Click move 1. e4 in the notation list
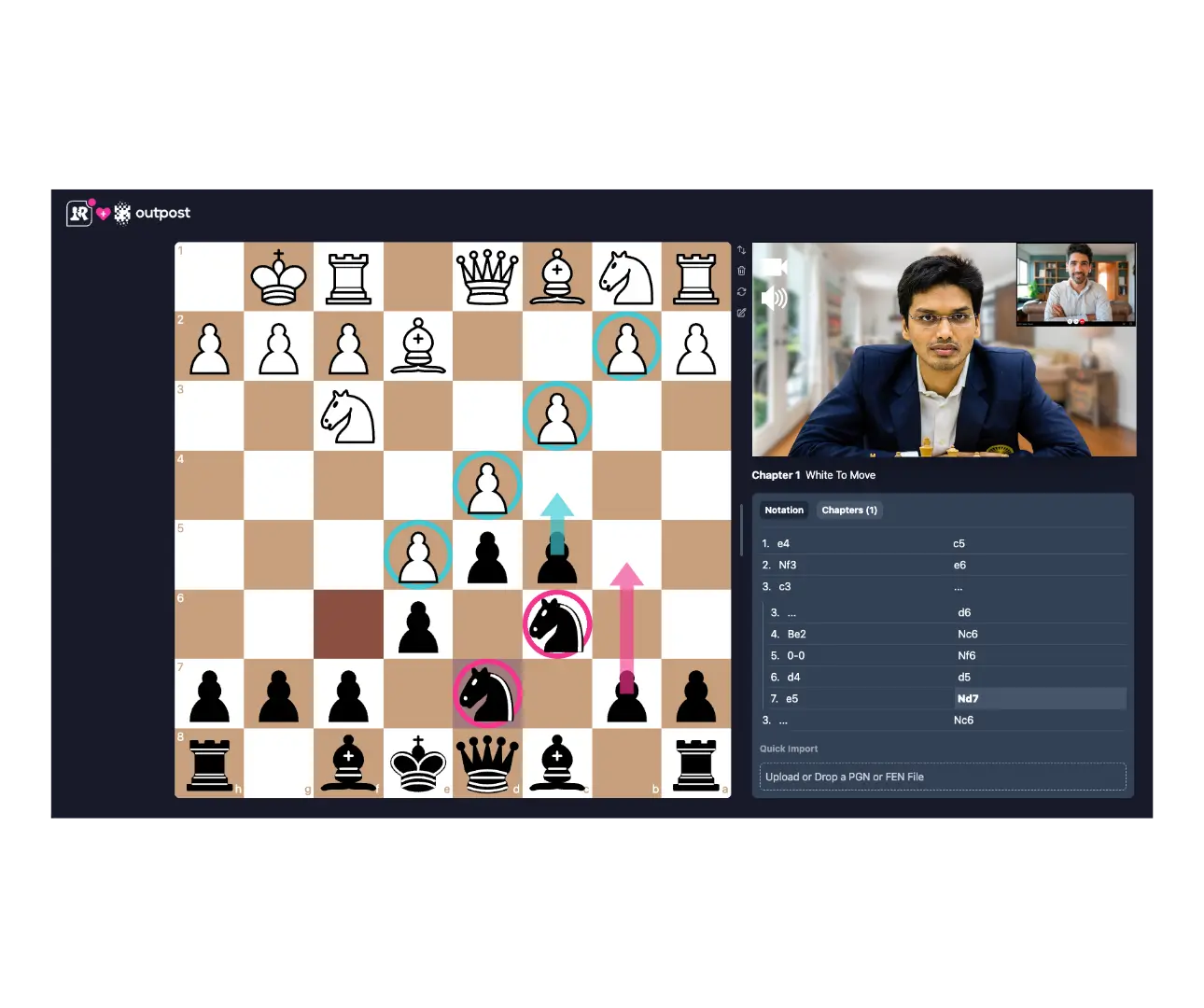 pos(782,542)
